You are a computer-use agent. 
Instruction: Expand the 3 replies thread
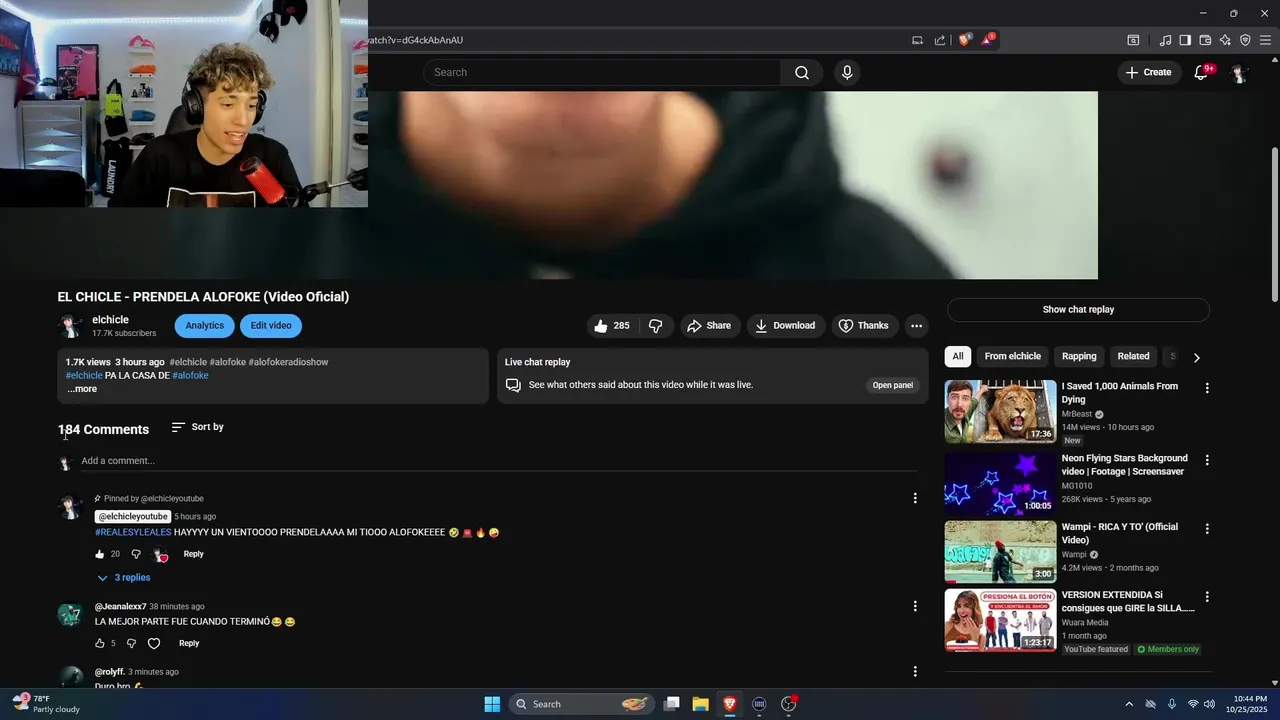coord(124,578)
